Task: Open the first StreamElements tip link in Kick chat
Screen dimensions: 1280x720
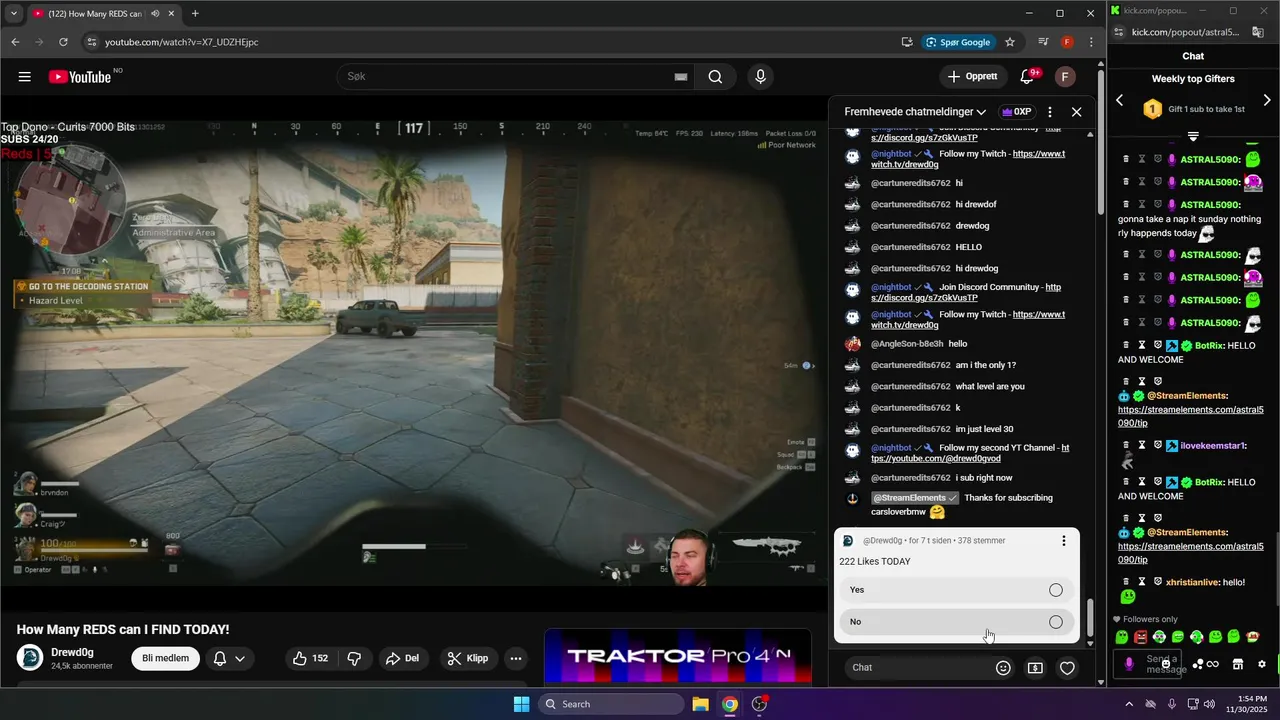Action: pyautogui.click(x=1190, y=416)
